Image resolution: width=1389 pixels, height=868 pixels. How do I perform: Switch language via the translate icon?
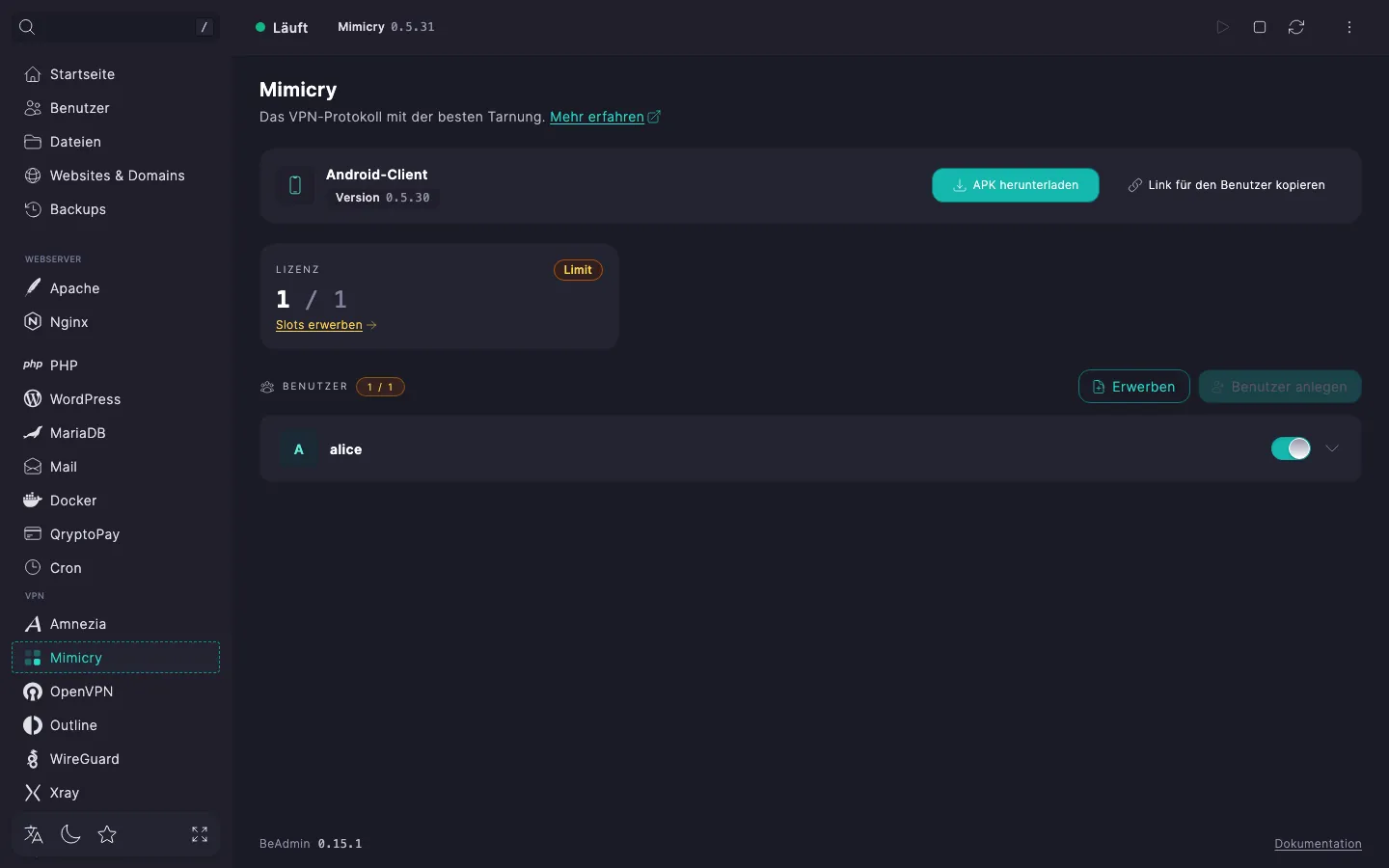coord(34,834)
